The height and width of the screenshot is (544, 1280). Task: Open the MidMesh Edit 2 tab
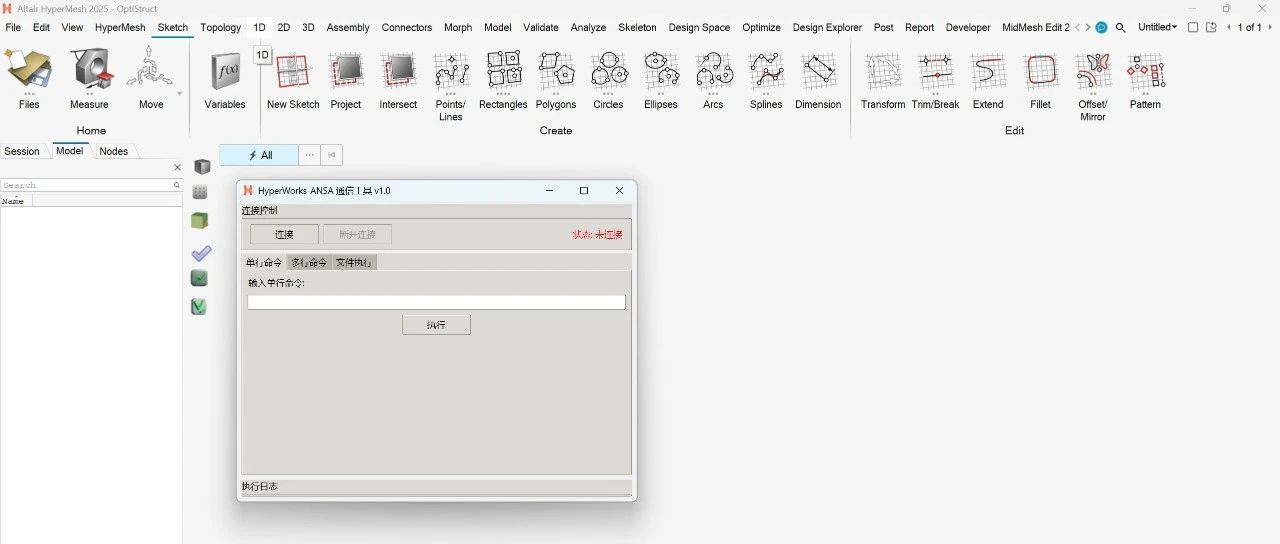pyautogui.click(x=1036, y=28)
